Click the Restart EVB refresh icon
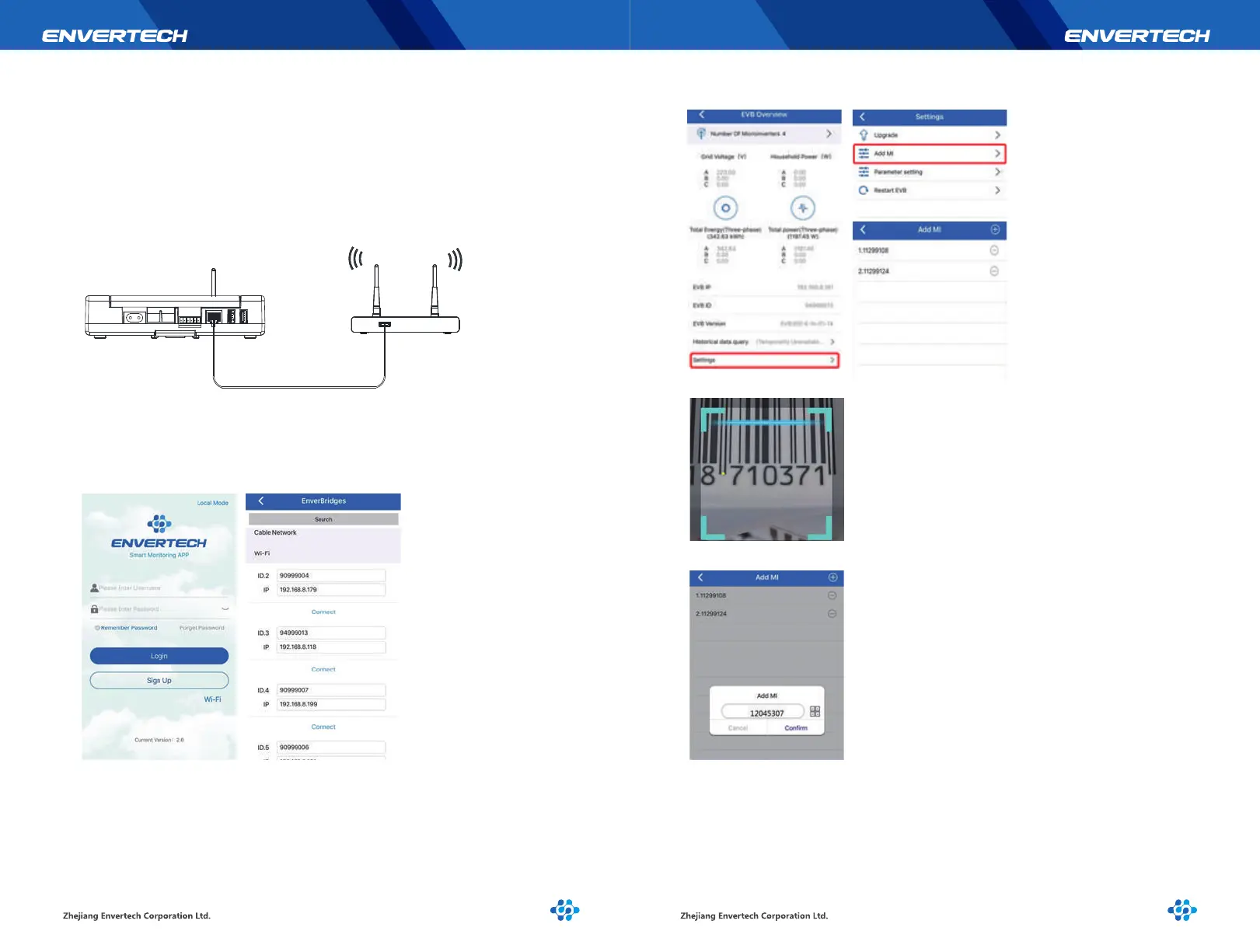The width and height of the screenshot is (1260, 952). pyautogui.click(x=864, y=190)
